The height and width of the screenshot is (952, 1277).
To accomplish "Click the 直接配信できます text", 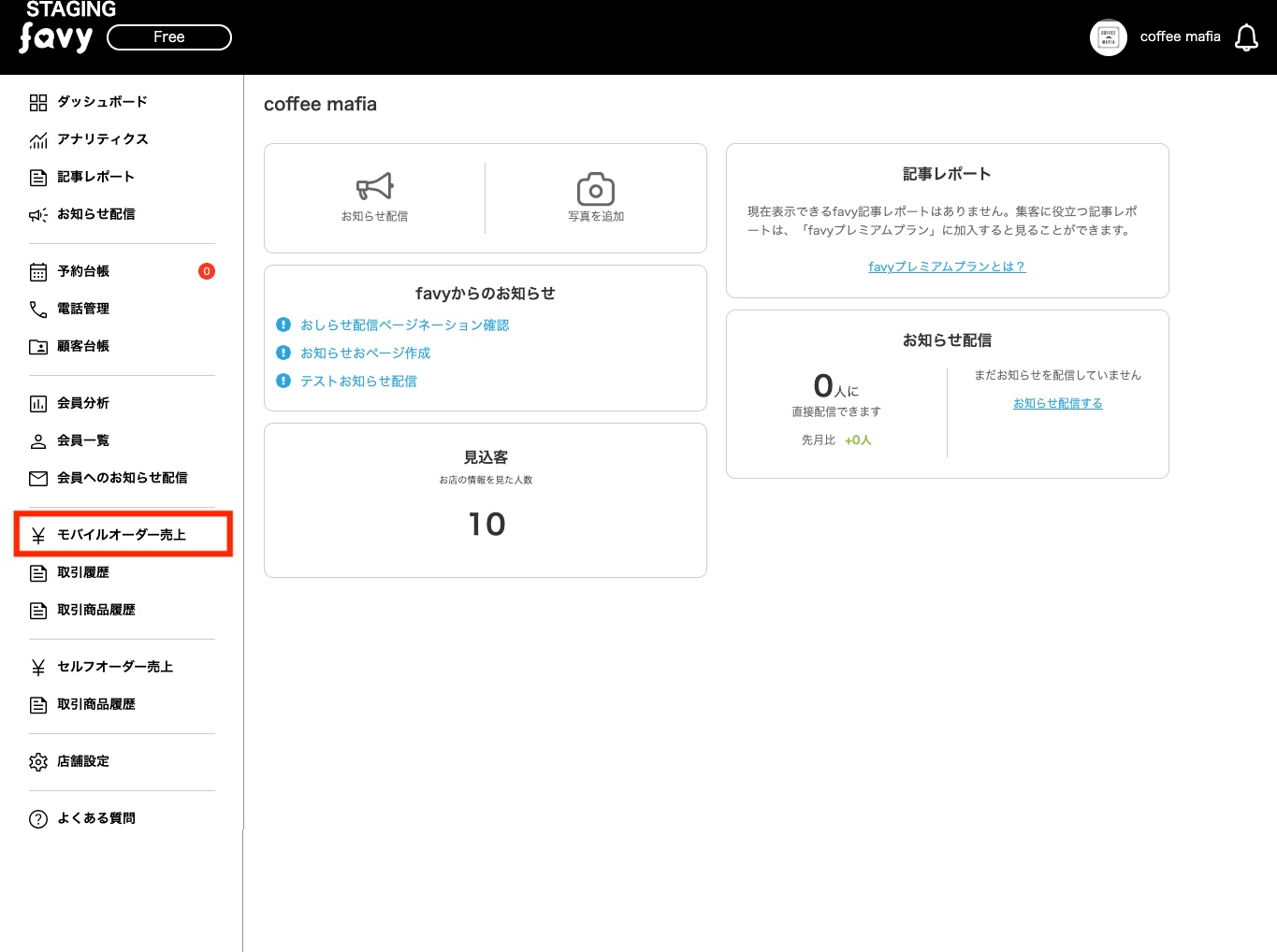I will pyautogui.click(x=836, y=411).
